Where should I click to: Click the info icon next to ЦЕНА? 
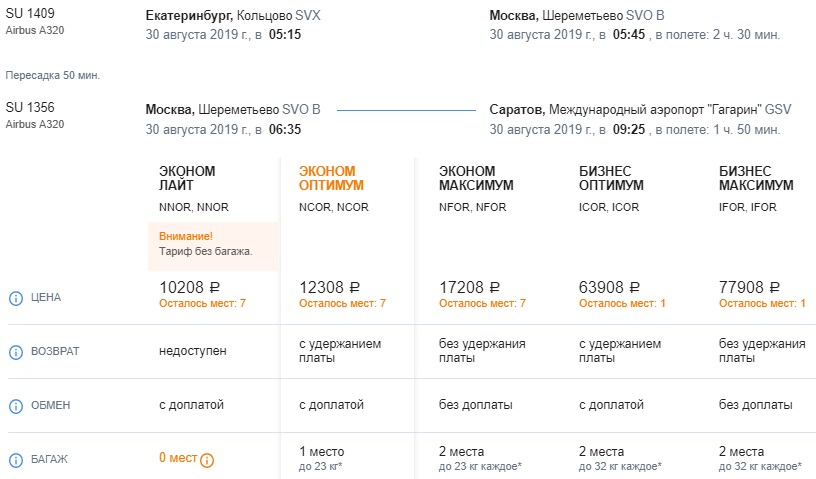click(x=15, y=297)
